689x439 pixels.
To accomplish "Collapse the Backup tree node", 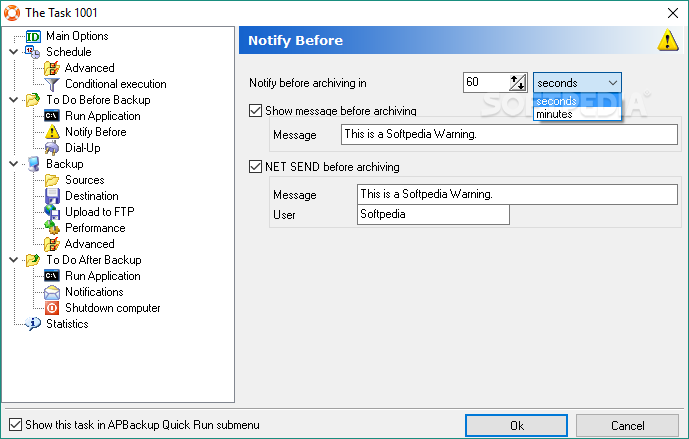I will point(14,164).
